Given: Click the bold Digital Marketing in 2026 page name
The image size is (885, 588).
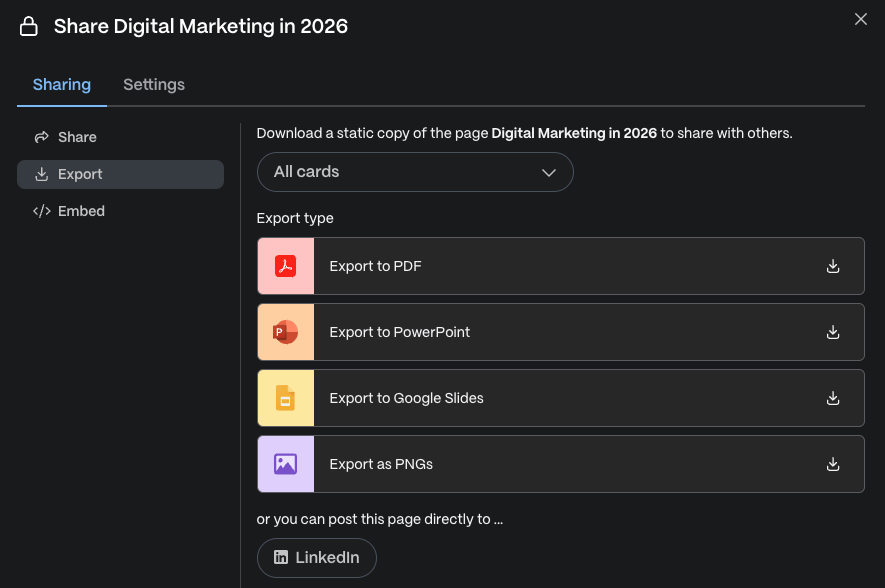Looking at the screenshot, I should [x=574, y=133].
